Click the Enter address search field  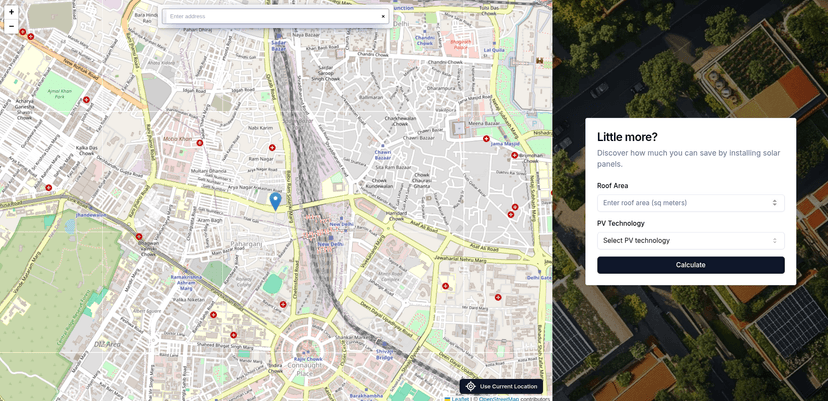270,16
